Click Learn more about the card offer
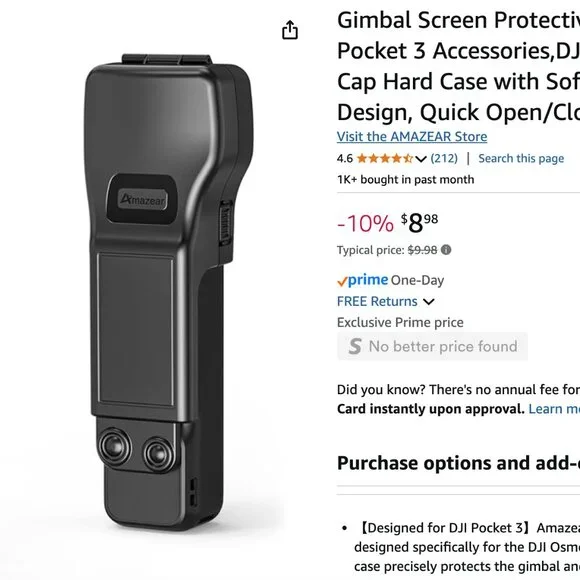 [x=554, y=409]
